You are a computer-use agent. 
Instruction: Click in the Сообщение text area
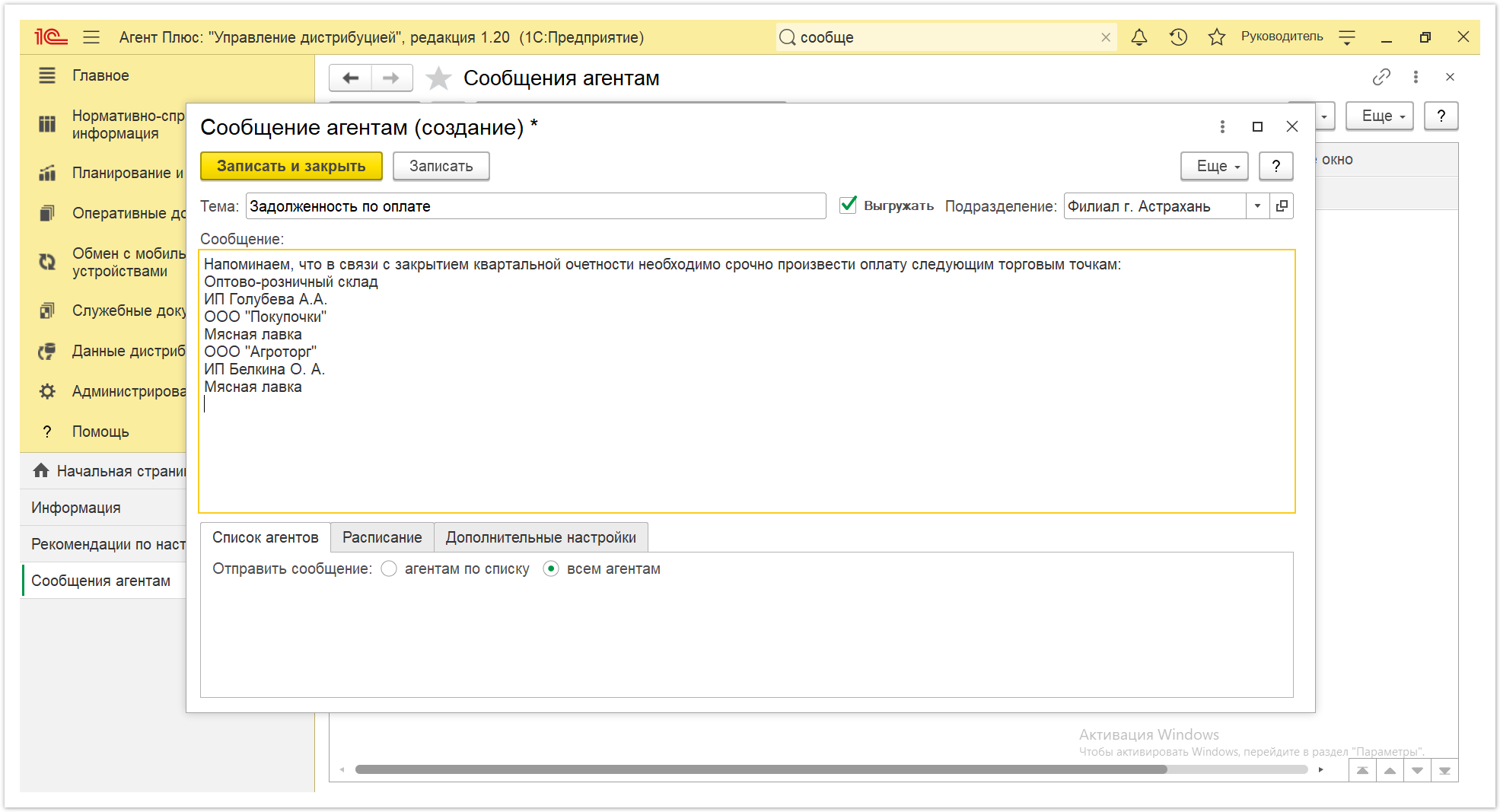[747, 381]
